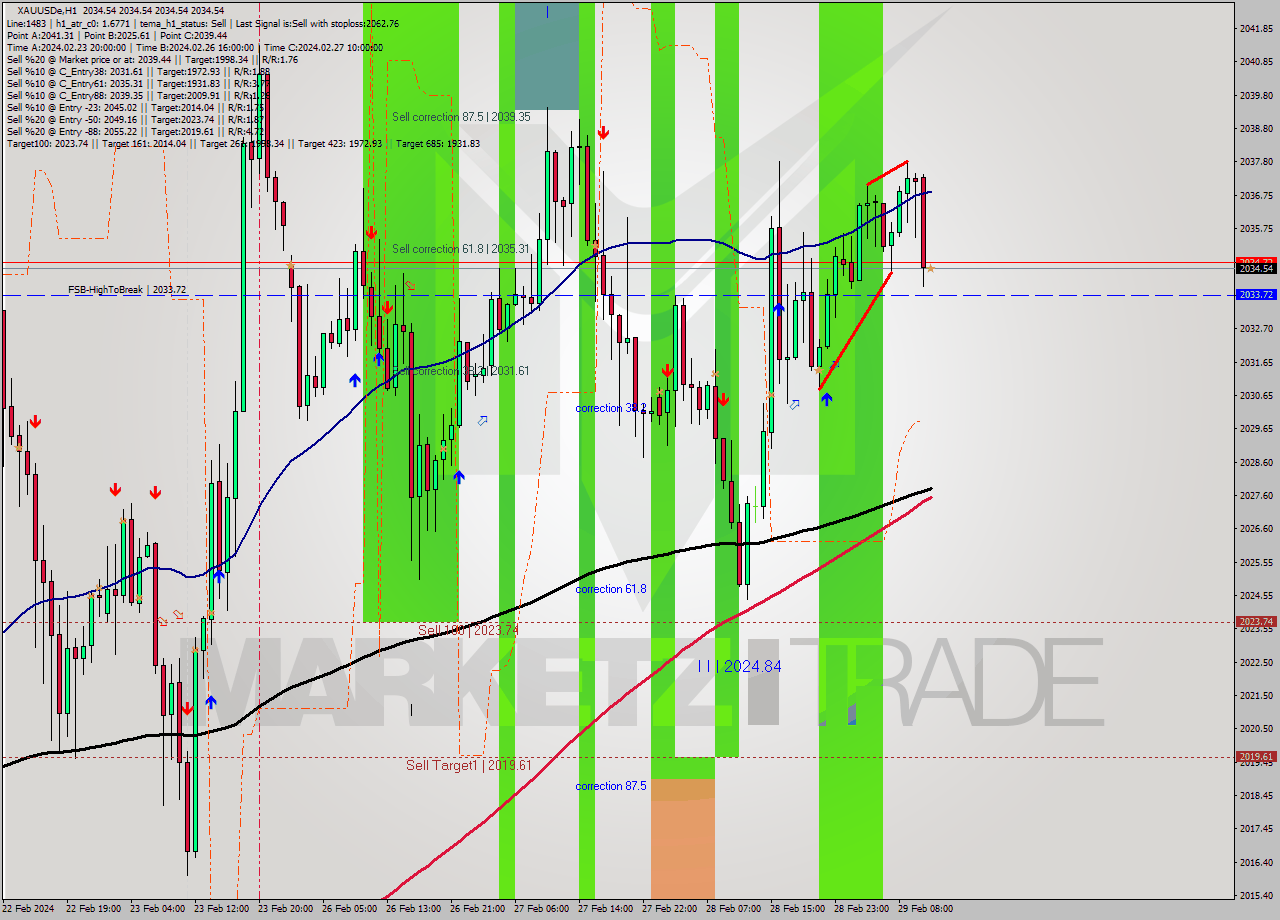Click the '22 Feb 19:00' time label
Image resolution: width=1280 pixels, height=920 pixels.
tap(93, 909)
